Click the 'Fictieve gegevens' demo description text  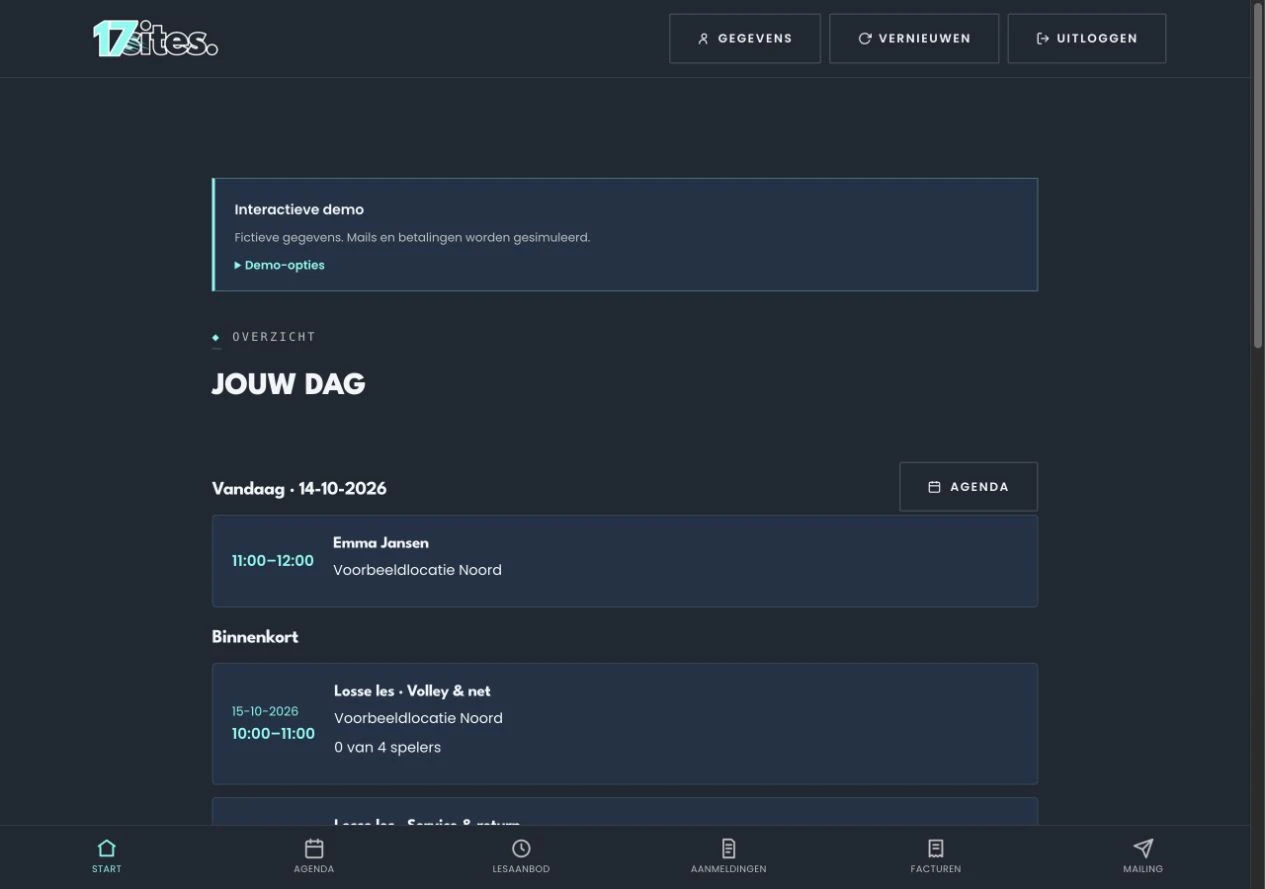pyautogui.click(x=412, y=238)
